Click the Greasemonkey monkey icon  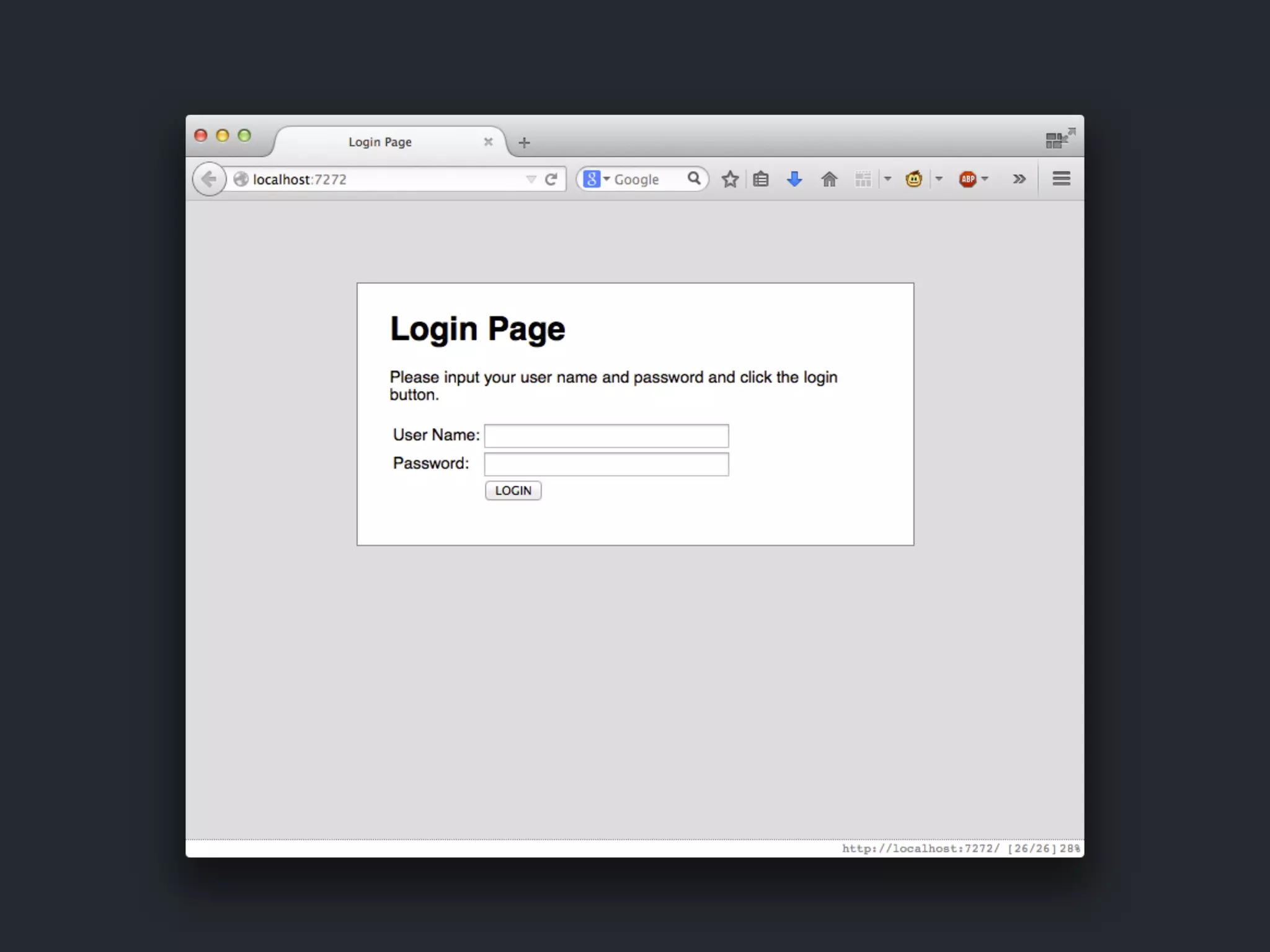[913, 179]
